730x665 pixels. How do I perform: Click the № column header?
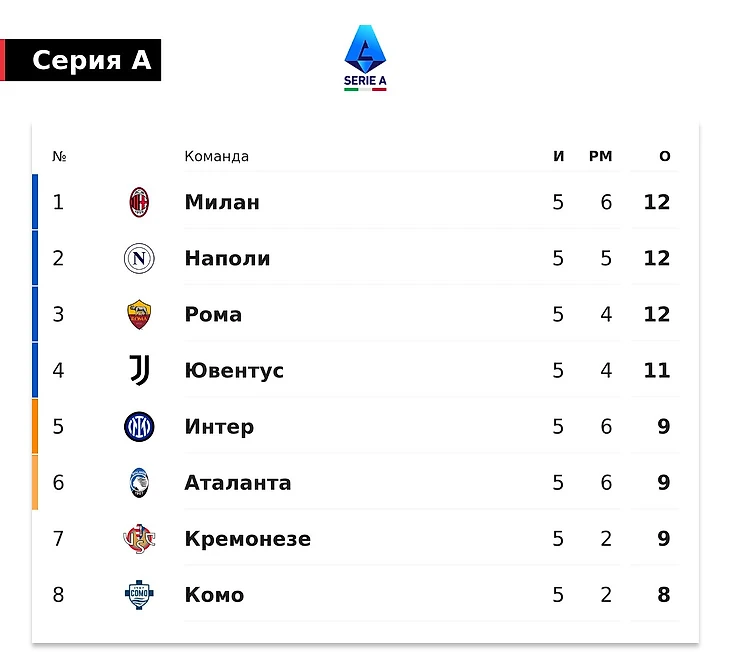pyautogui.click(x=59, y=156)
